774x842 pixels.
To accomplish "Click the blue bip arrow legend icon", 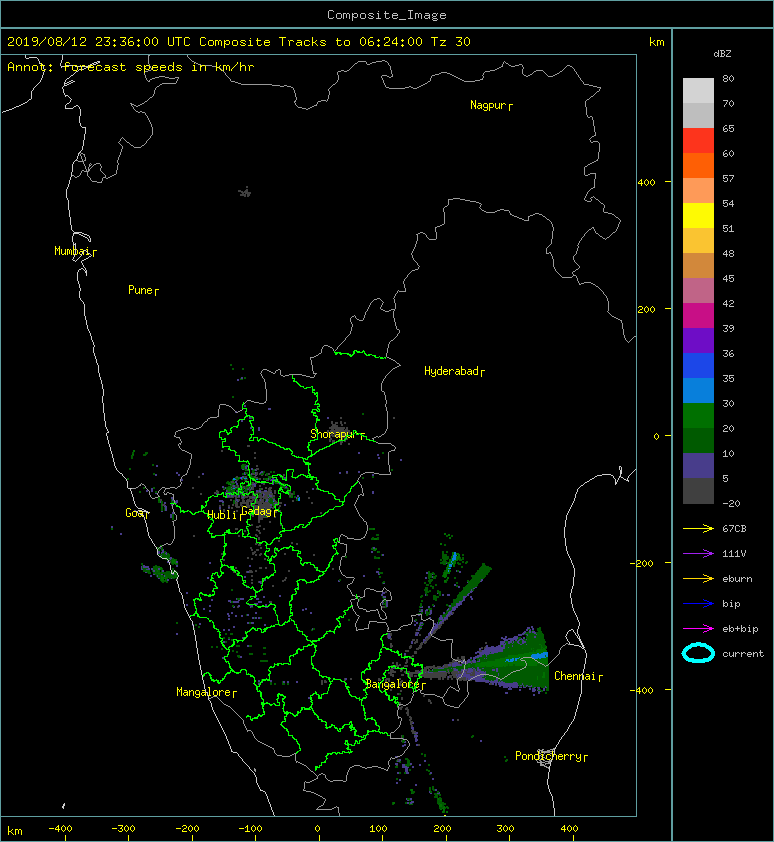I will (x=698, y=604).
